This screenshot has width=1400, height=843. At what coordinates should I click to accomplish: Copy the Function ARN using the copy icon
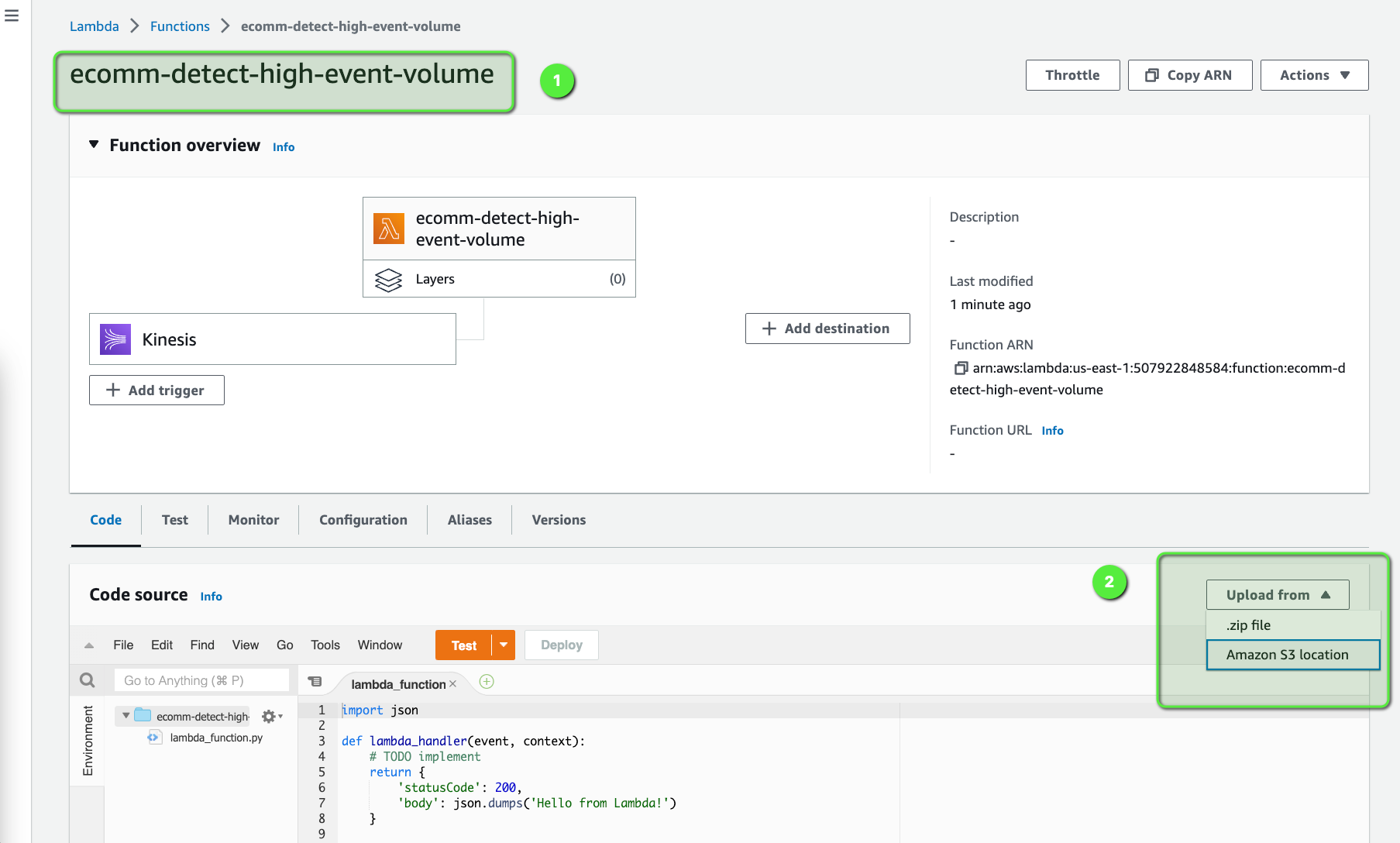961,368
